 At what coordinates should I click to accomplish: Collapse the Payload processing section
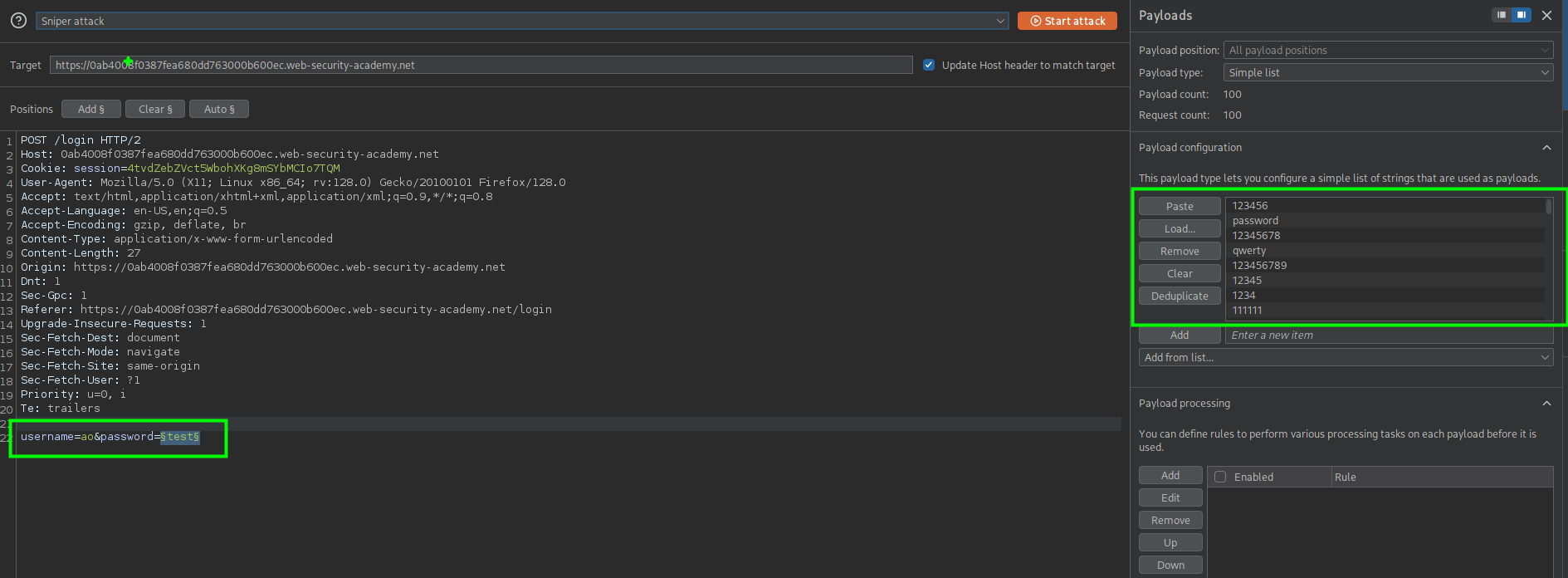[x=1546, y=404]
